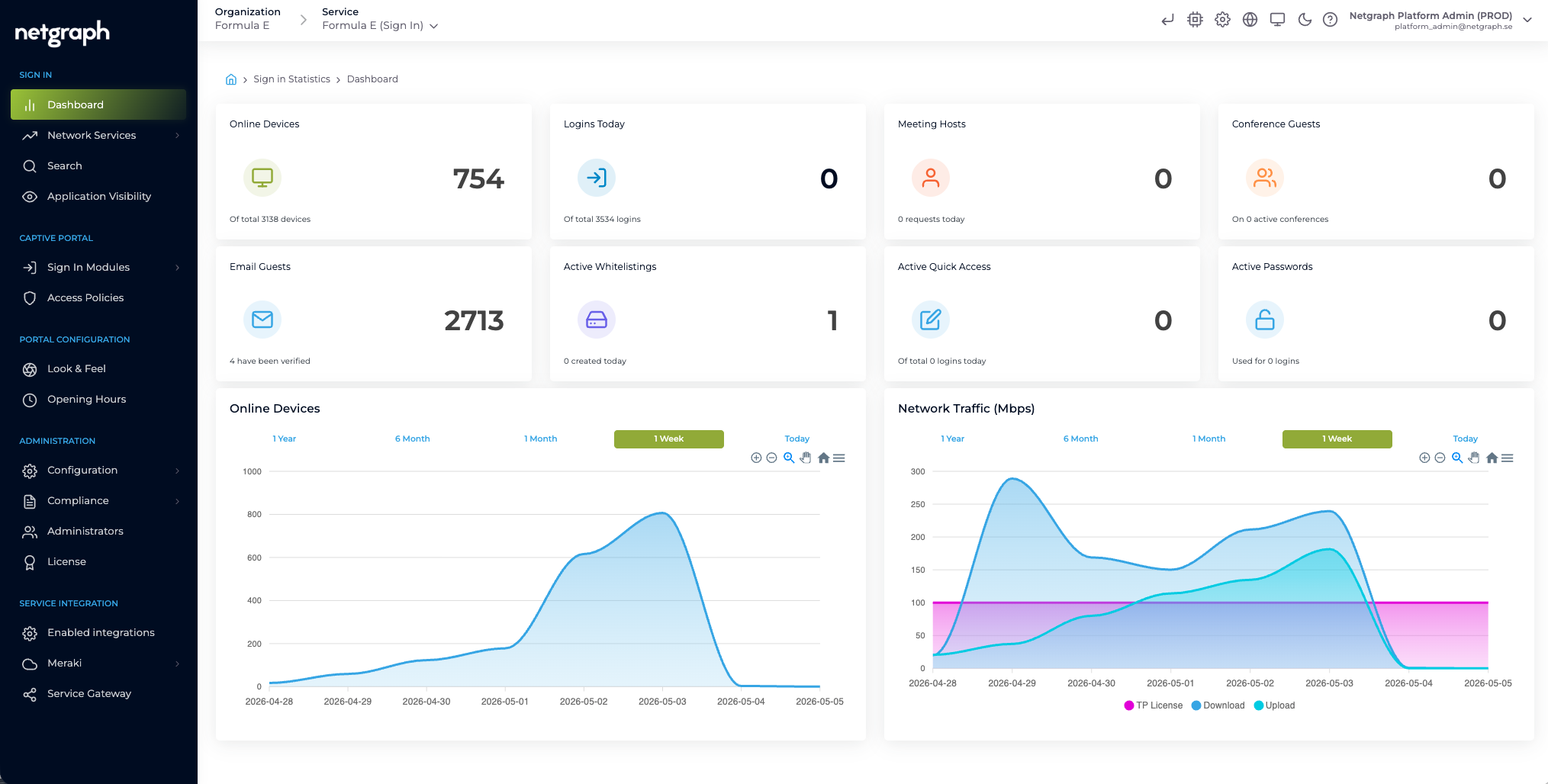Click the Conference Guests people icon

click(x=1265, y=178)
